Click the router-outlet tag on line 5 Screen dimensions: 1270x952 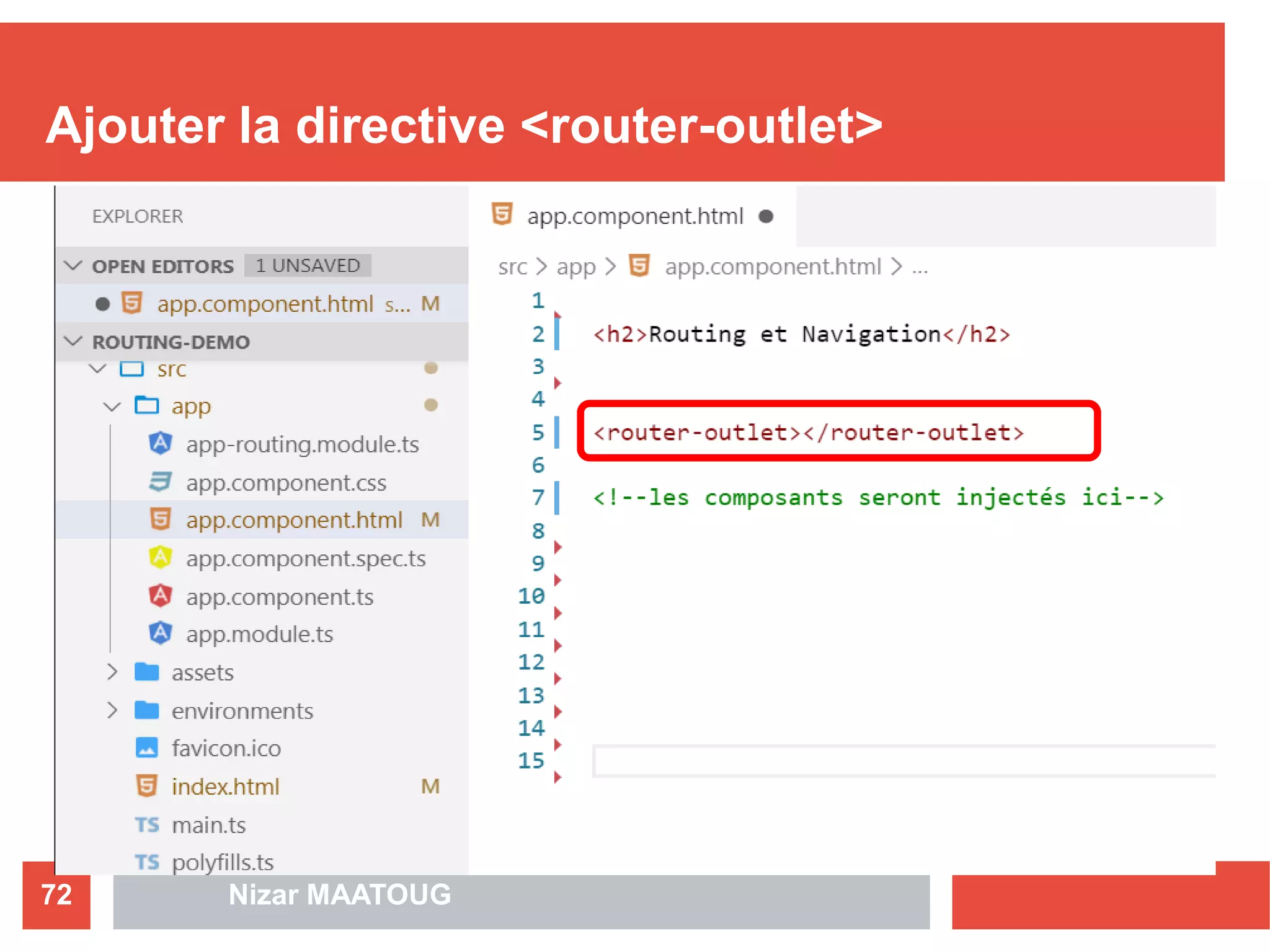[x=809, y=432]
